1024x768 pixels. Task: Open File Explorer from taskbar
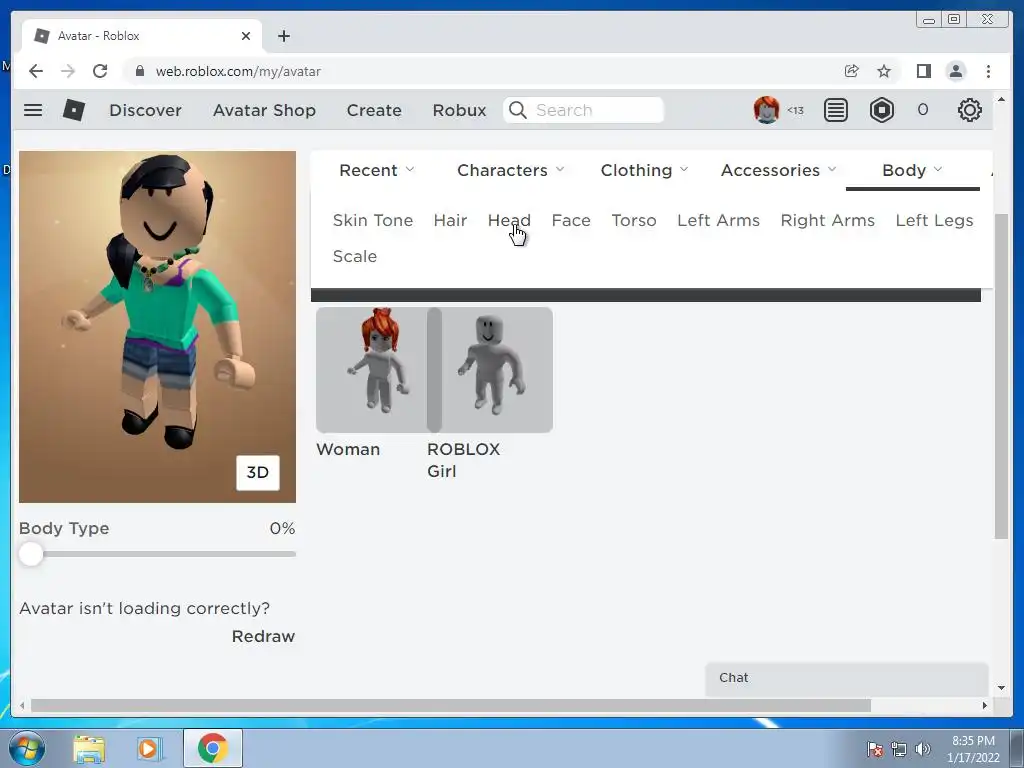(89, 748)
